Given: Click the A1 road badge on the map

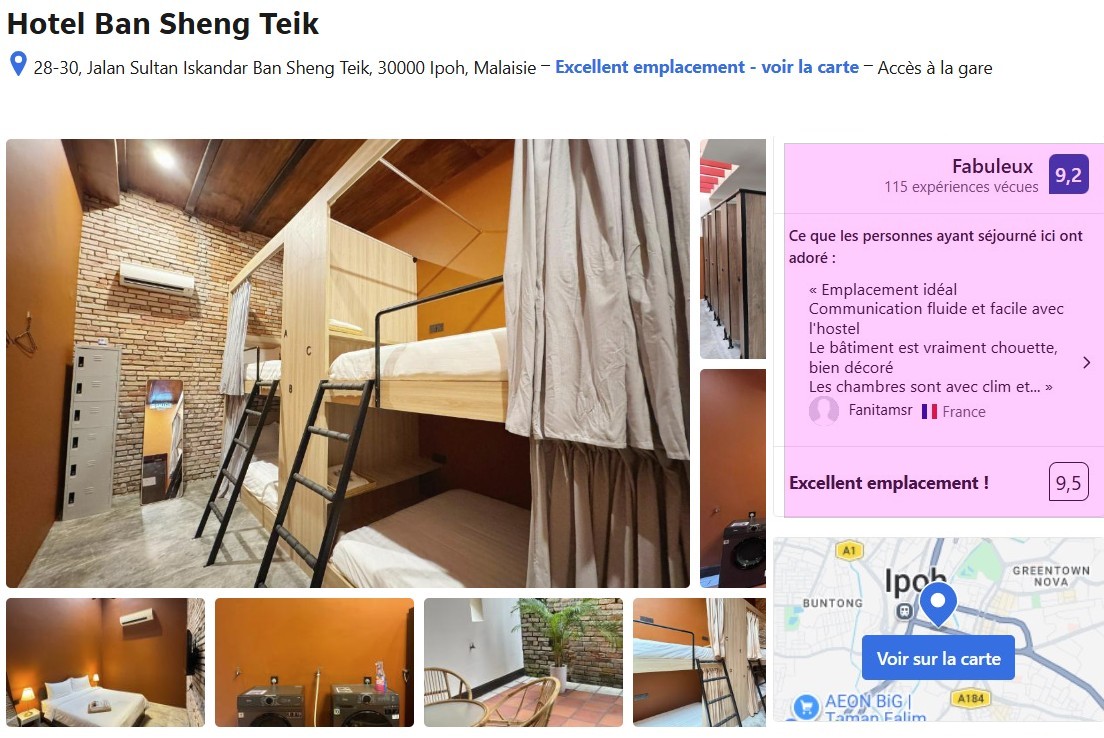Looking at the screenshot, I should 848,551.
